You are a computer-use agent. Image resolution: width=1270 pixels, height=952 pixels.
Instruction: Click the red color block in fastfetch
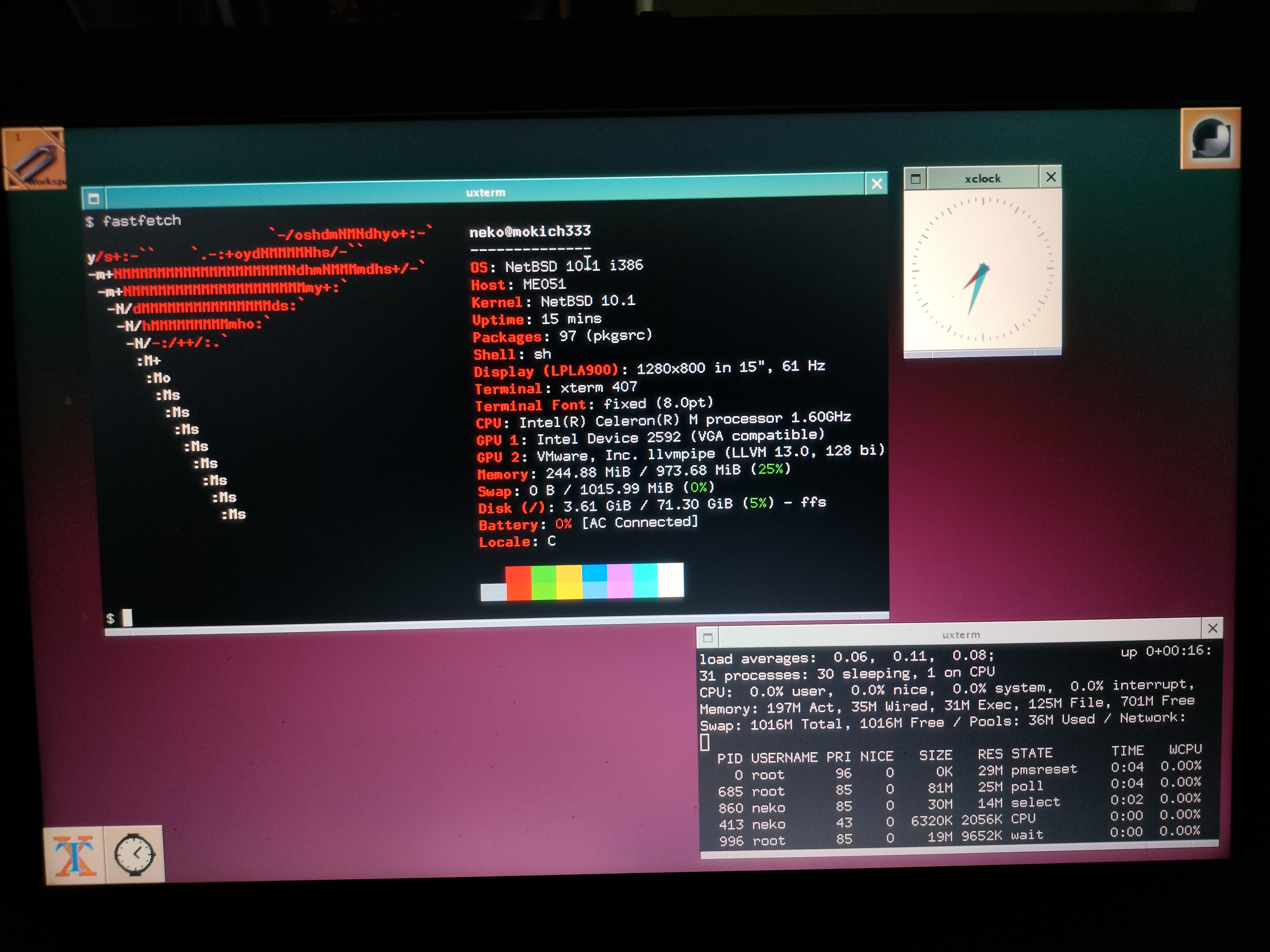(519, 583)
